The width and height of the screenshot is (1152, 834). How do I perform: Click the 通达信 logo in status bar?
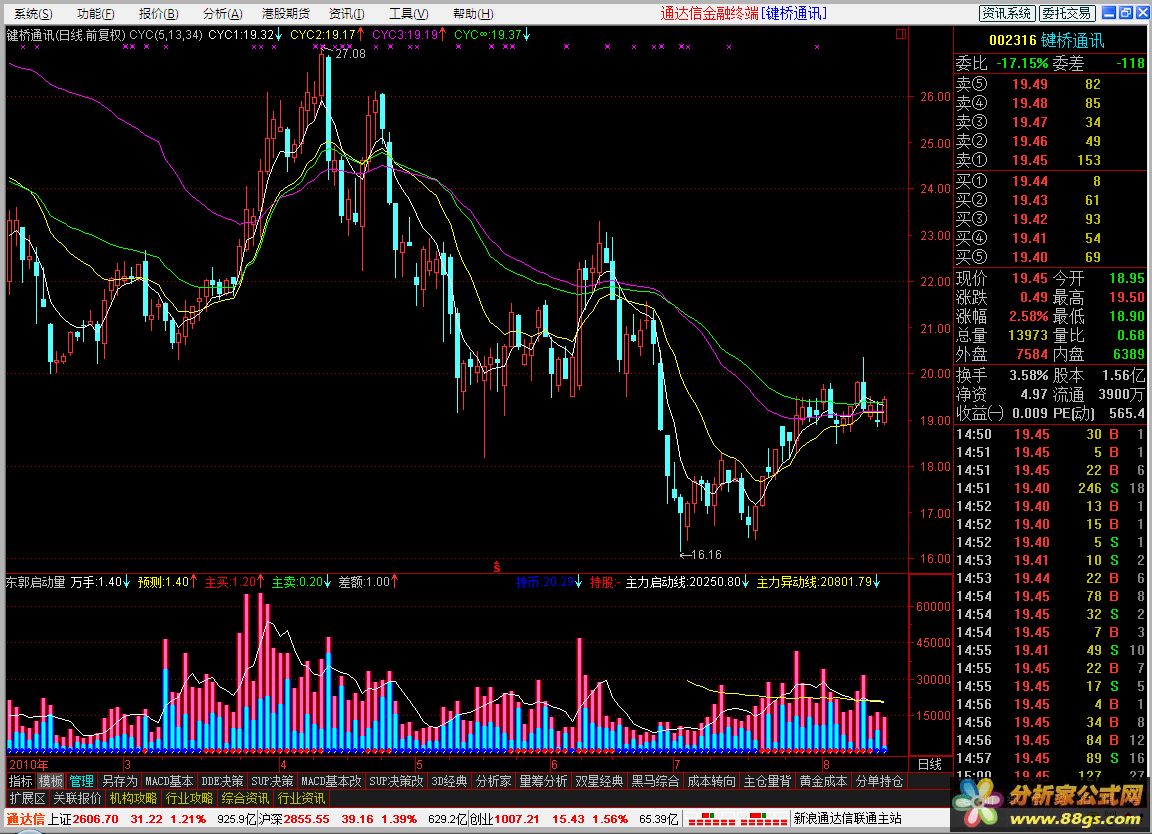[26, 819]
